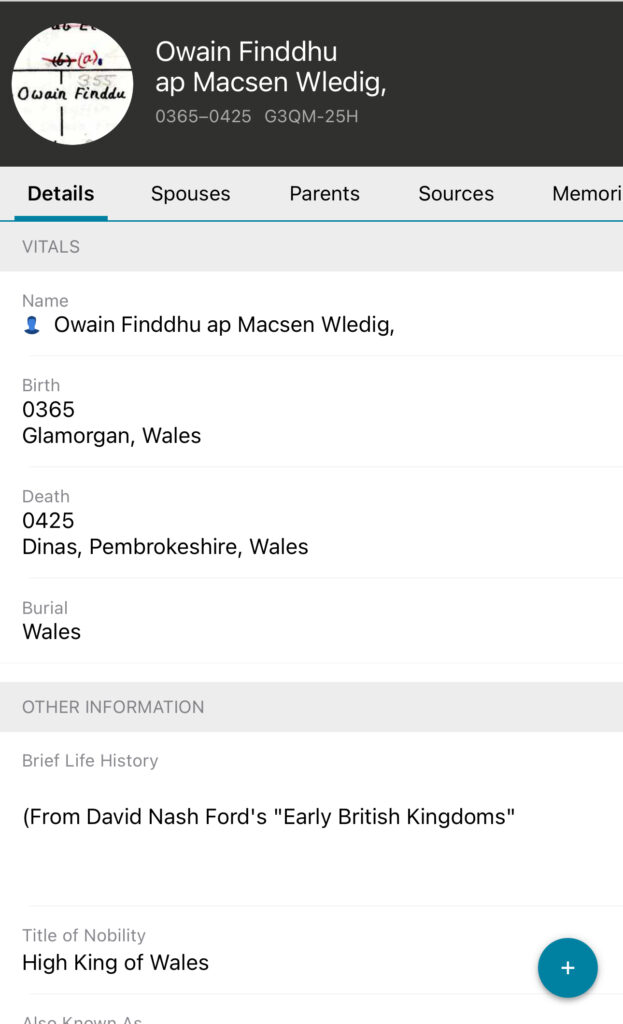The height and width of the screenshot is (1024, 623).
Task: Open the Birth 0365 Glamorgan entry
Action: coord(112,422)
